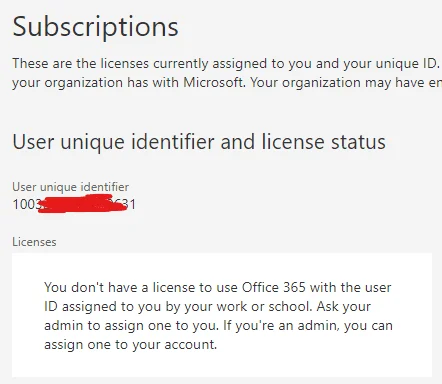This screenshot has width=442, height=384.
Task: Click the Licenses section label
Action: pyautogui.click(x=34, y=242)
